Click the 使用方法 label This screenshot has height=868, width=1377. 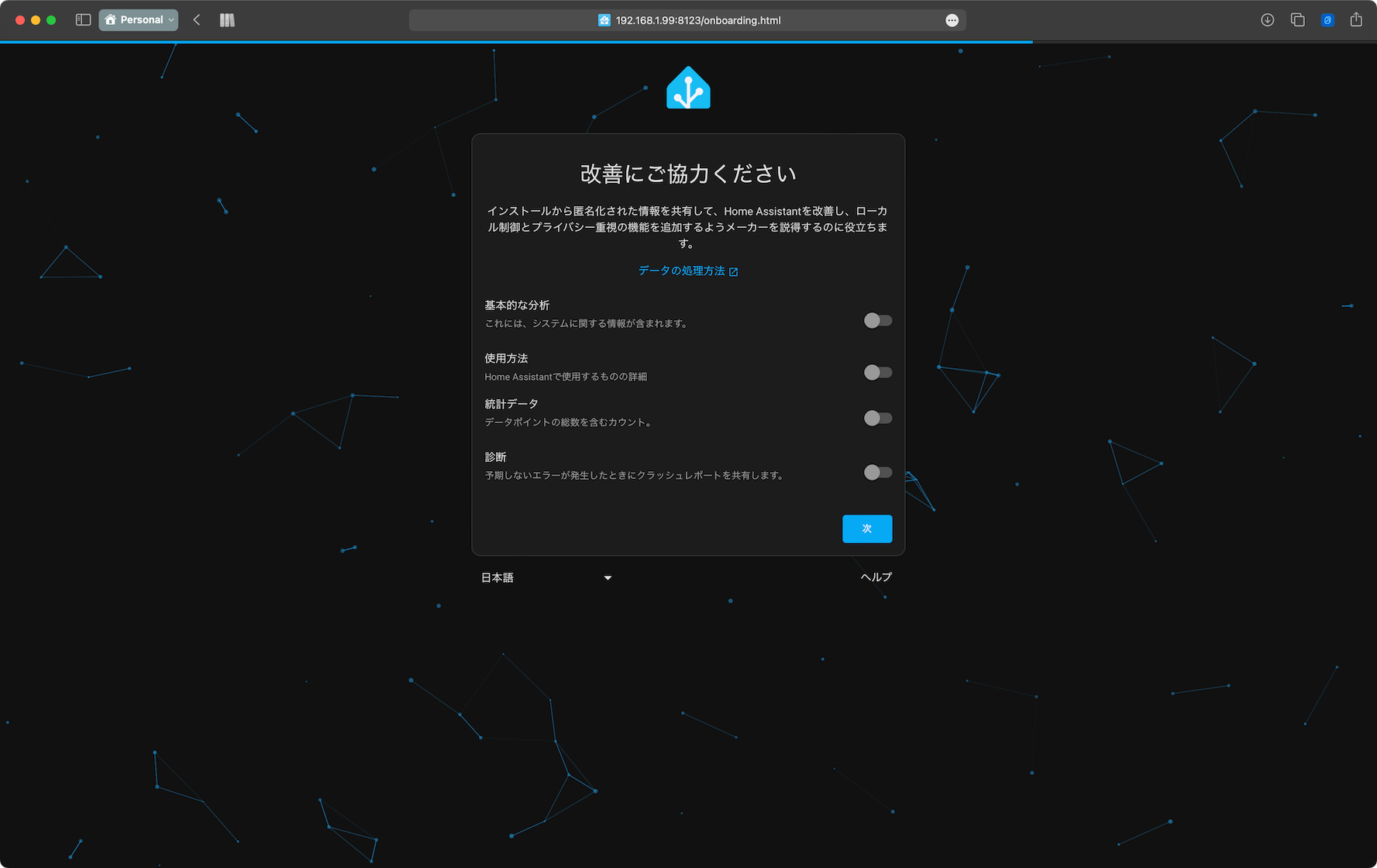click(506, 358)
